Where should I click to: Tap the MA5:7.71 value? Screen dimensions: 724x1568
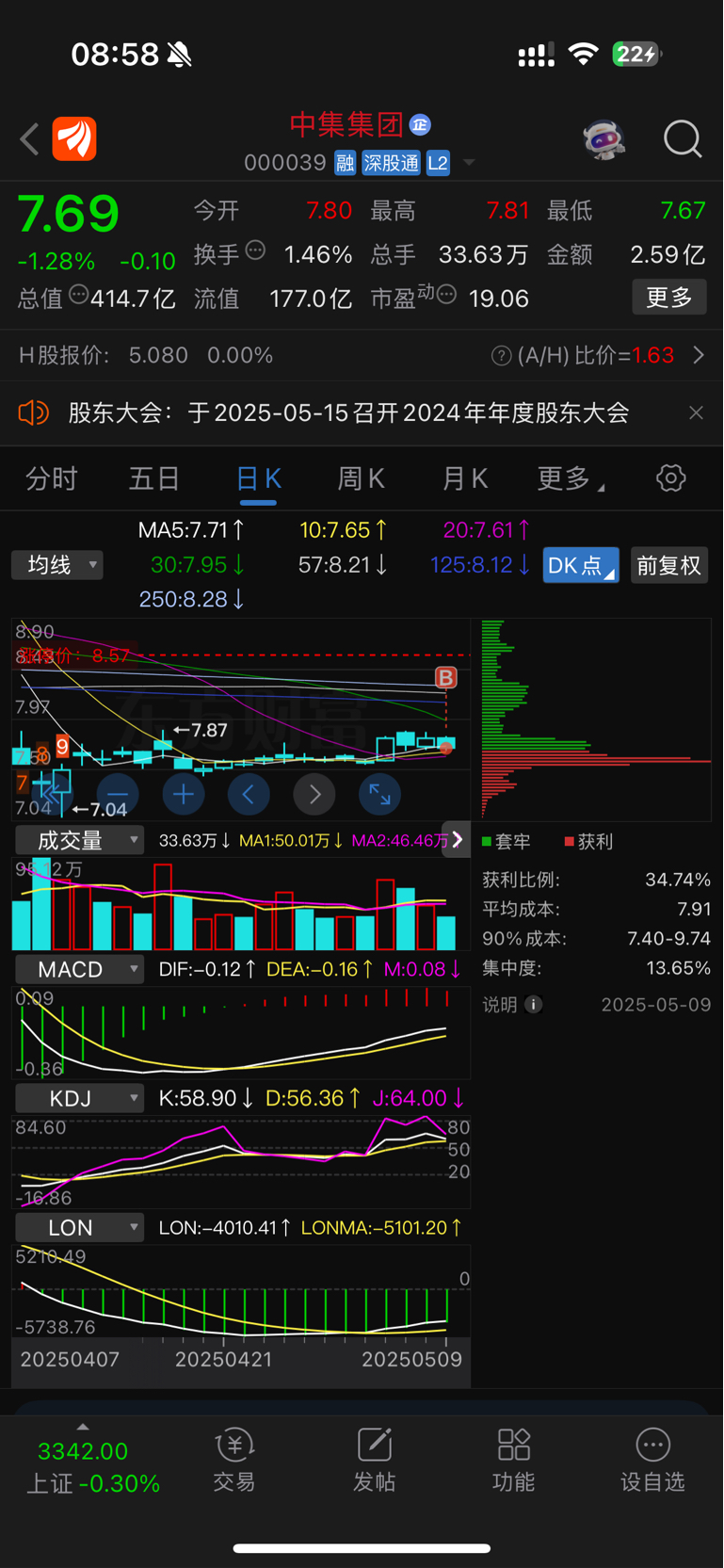(x=191, y=530)
